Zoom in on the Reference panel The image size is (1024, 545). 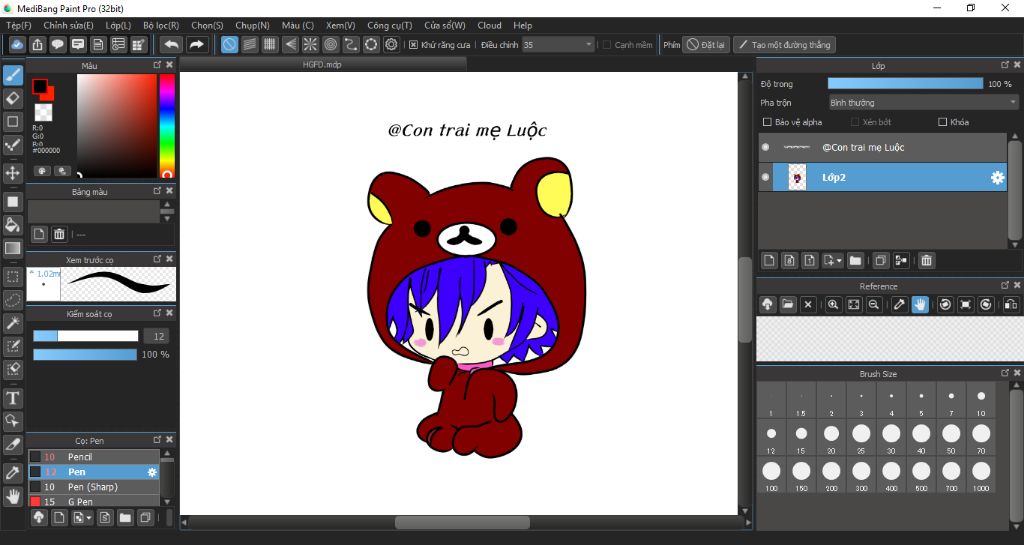[x=833, y=304]
